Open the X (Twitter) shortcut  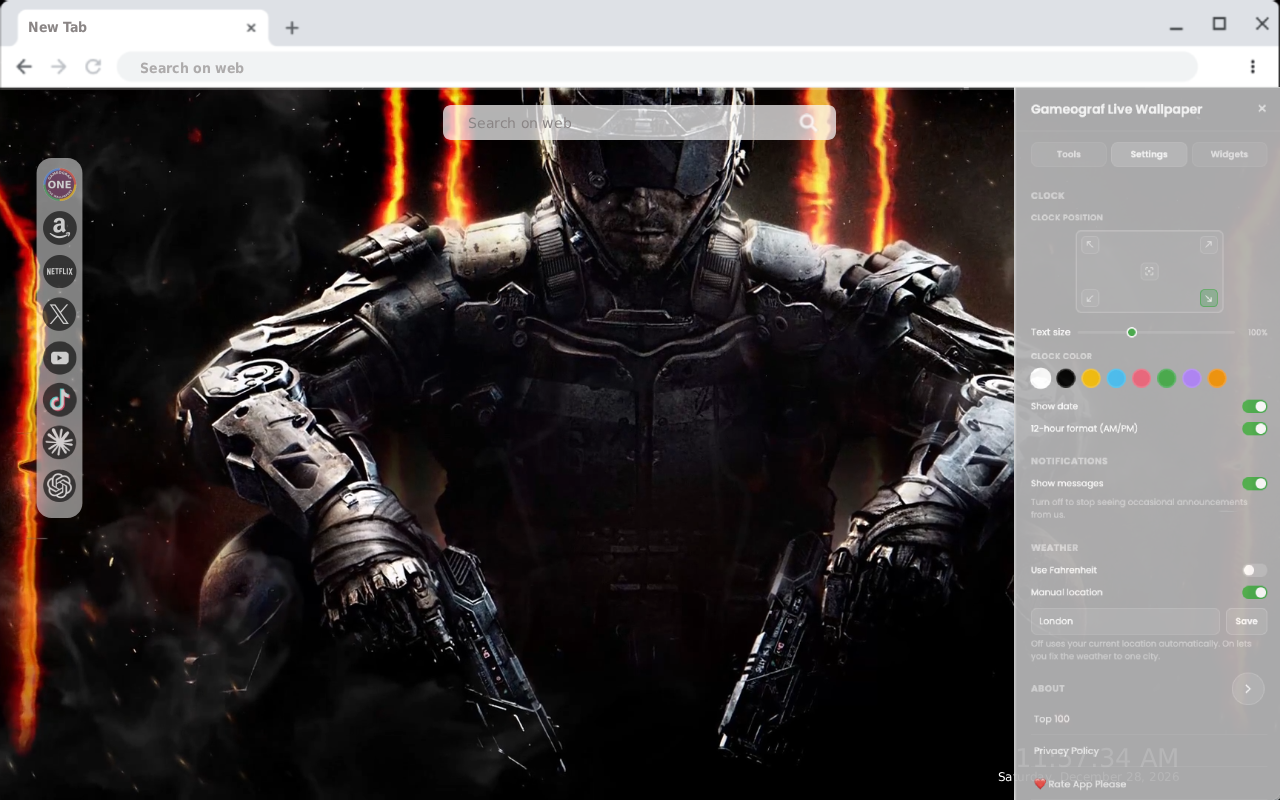pyautogui.click(x=60, y=314)
